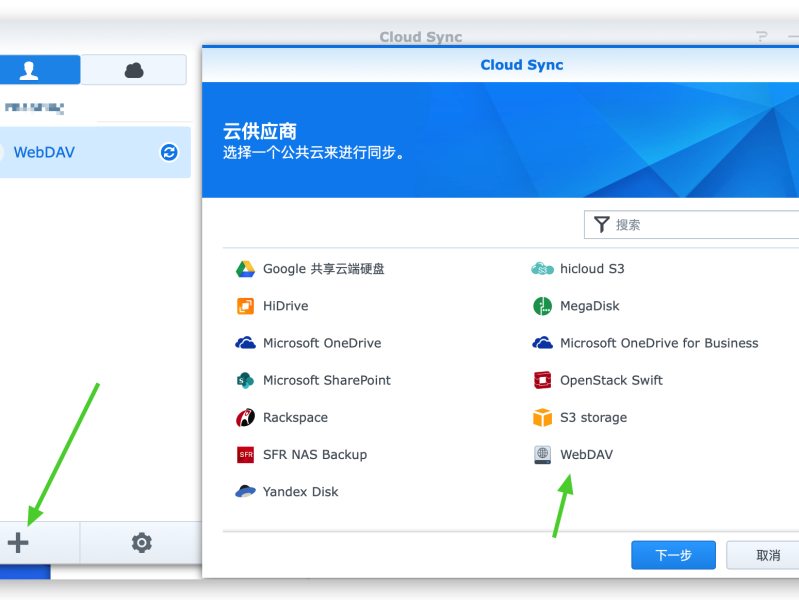Open settings with the gear icon

click(142, 542)
